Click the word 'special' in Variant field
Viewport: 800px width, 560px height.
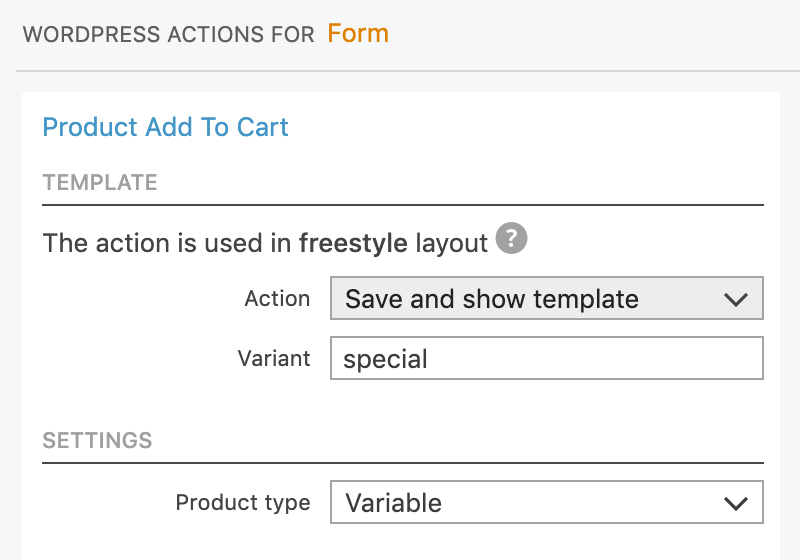coord(386,360)
